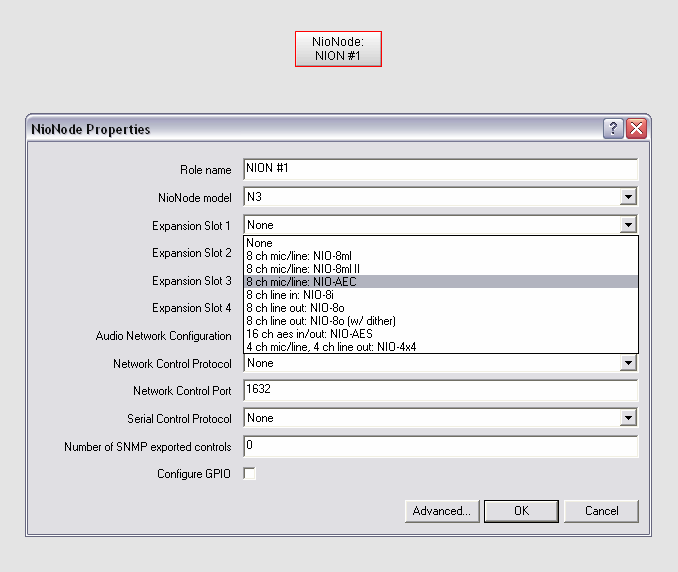Select 8 ch mic/line: NIO-8ml option
The height and width of the screenshot is (572, 678).
(298, 256)
